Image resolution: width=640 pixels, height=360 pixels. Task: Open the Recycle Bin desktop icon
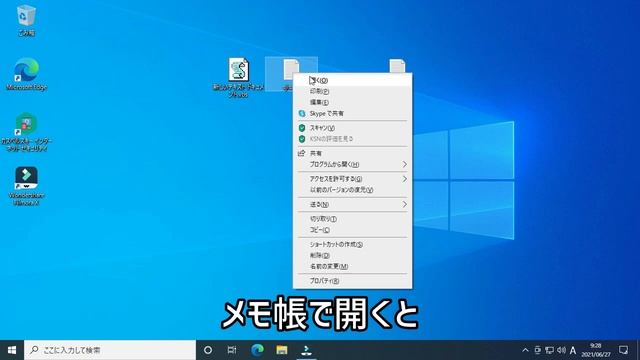point(26,20)
